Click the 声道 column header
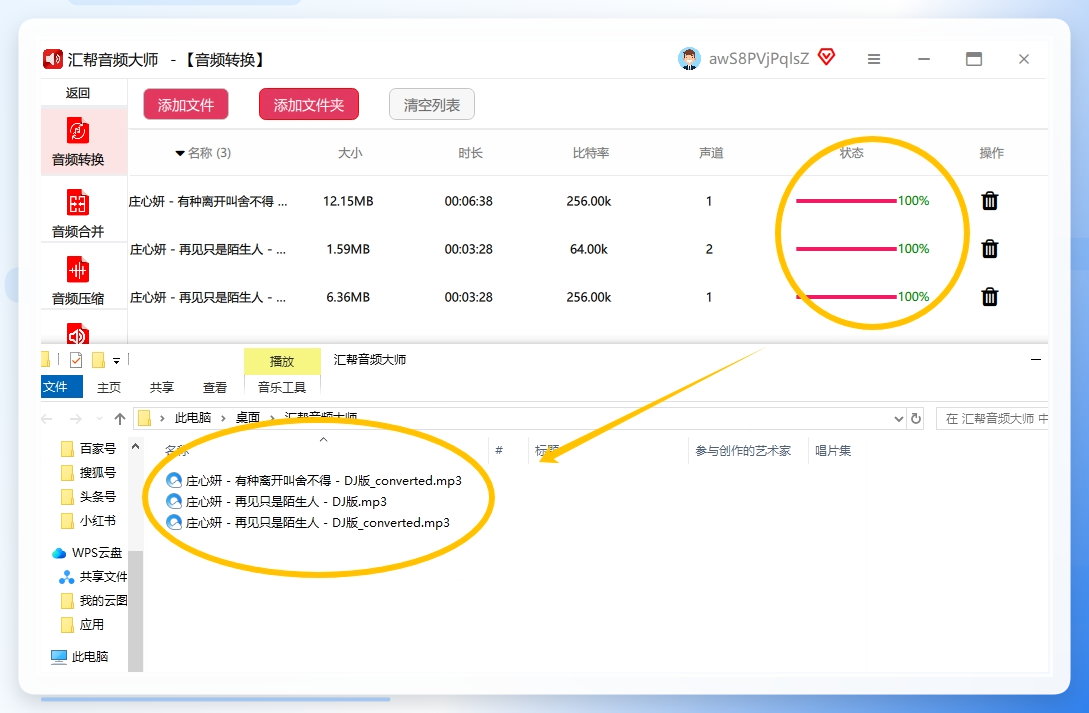The width and height of the screenshot is (1089, 713). 711,153
